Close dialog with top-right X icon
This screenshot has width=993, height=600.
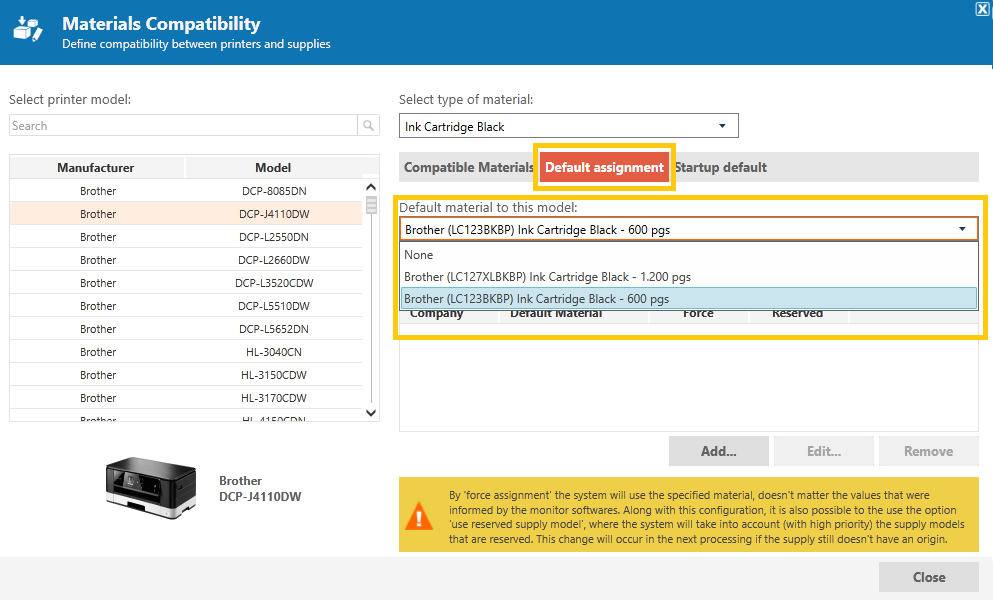tap(982, 9)
